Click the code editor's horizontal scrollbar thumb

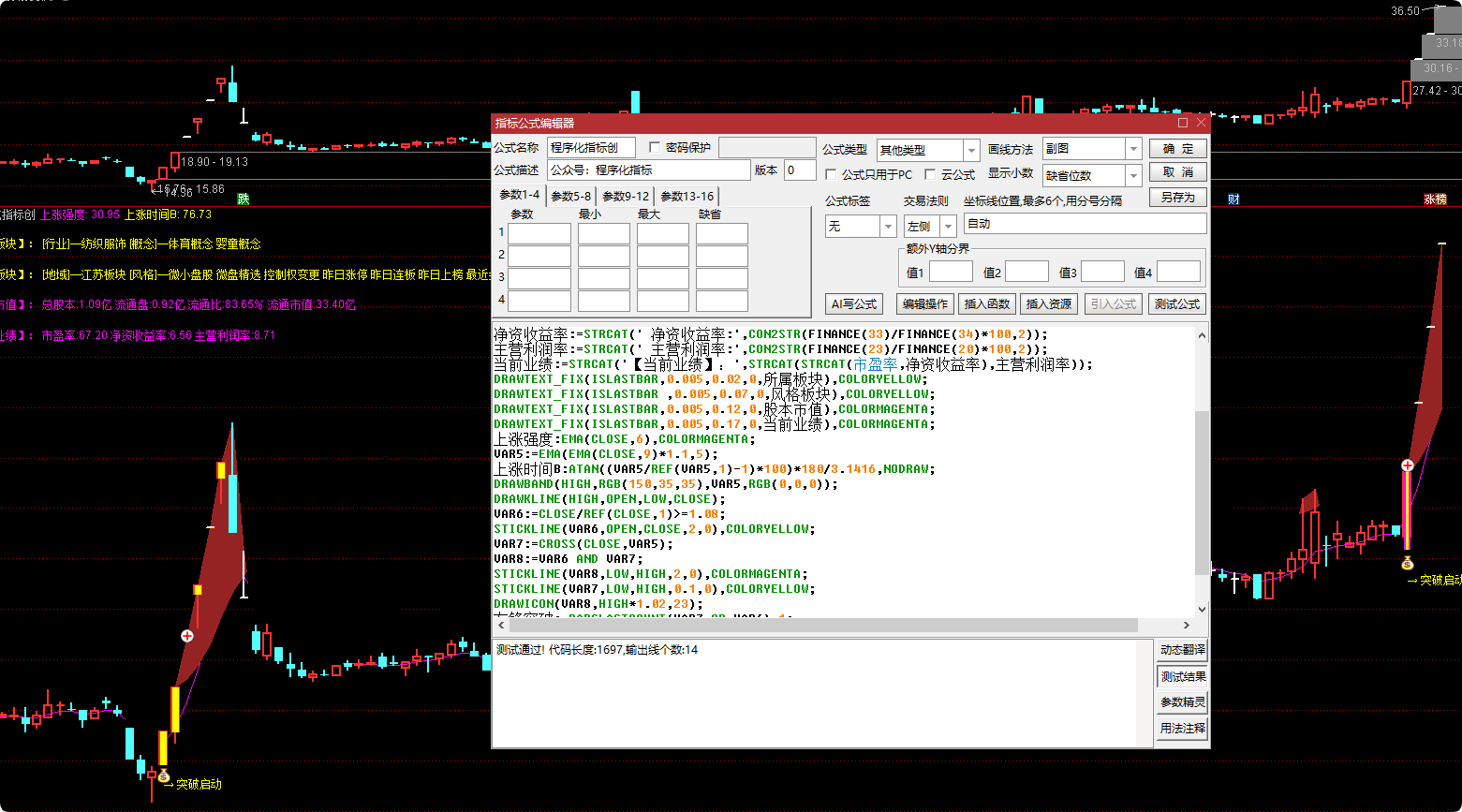click(824, 625)
